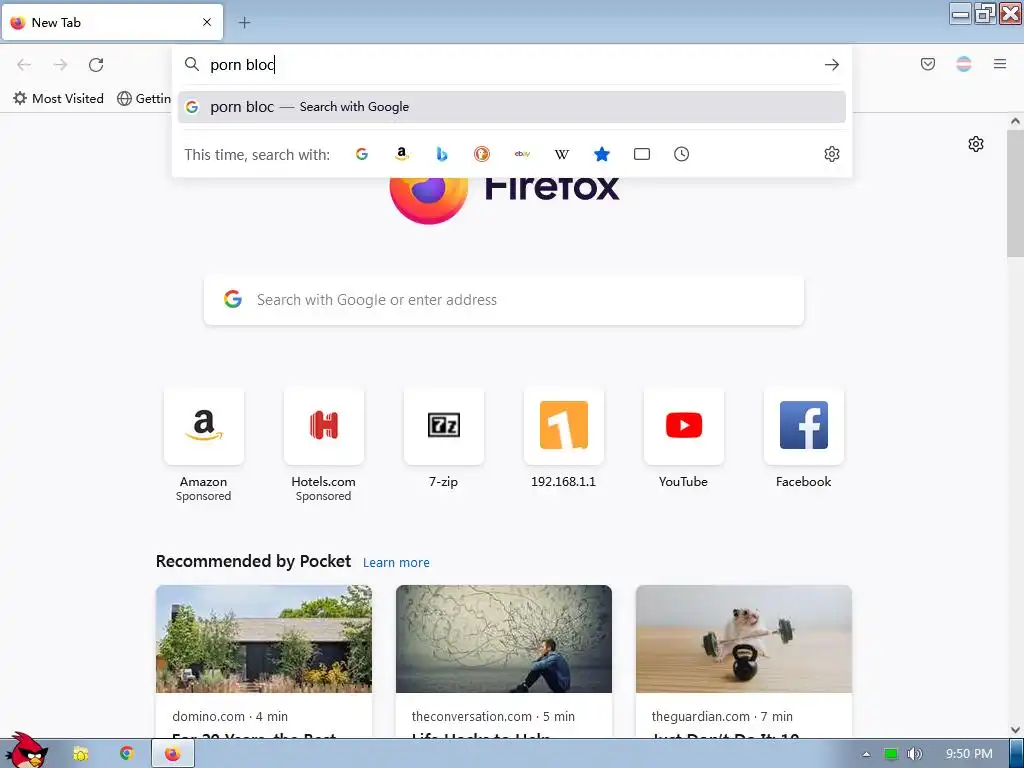This screenshot has height=768, width=1024.
Task: Go back using the back arrow
Action: click(24, 65)
